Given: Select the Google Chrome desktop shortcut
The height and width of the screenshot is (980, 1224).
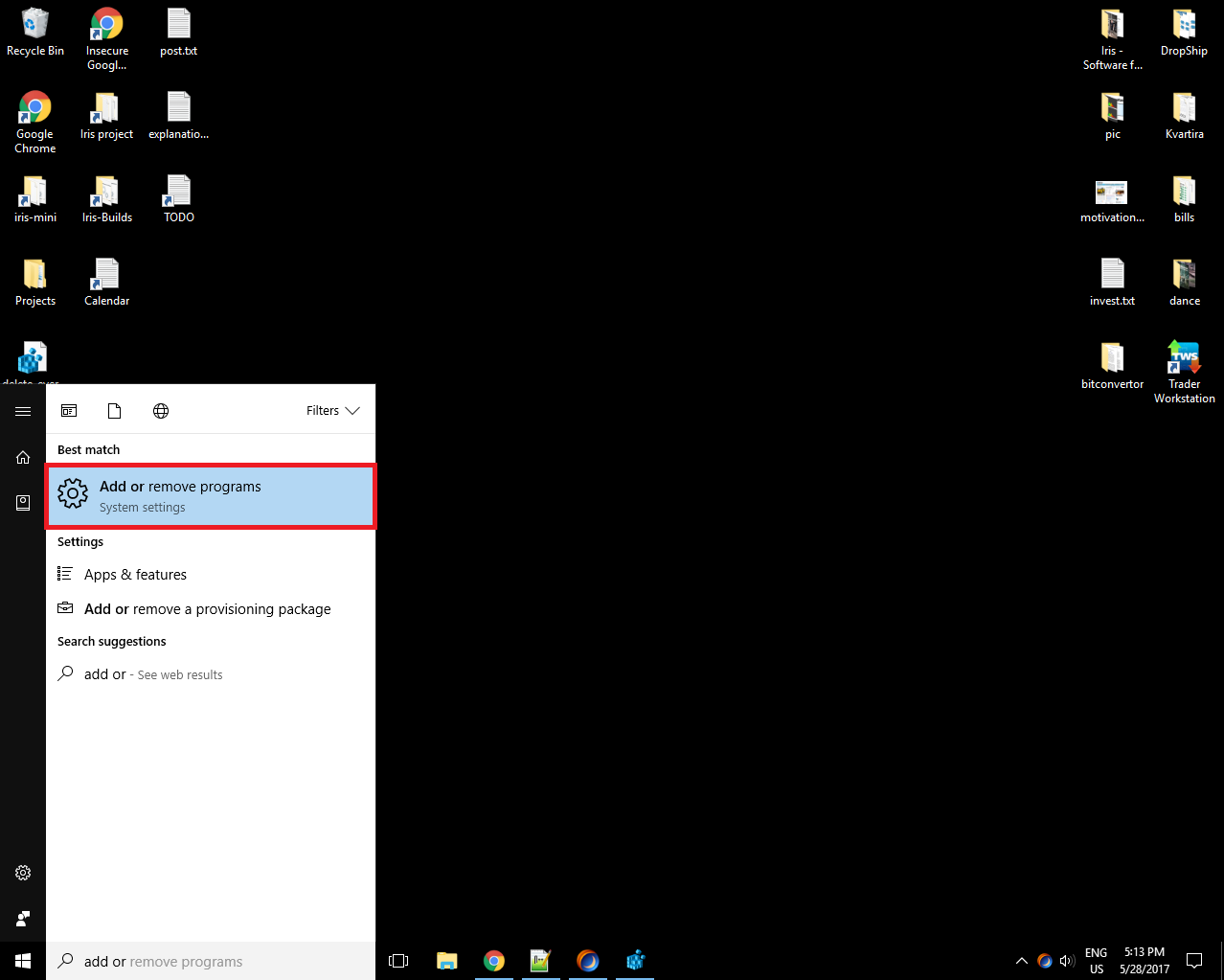Looking at the screenshot, I should 35,122.
